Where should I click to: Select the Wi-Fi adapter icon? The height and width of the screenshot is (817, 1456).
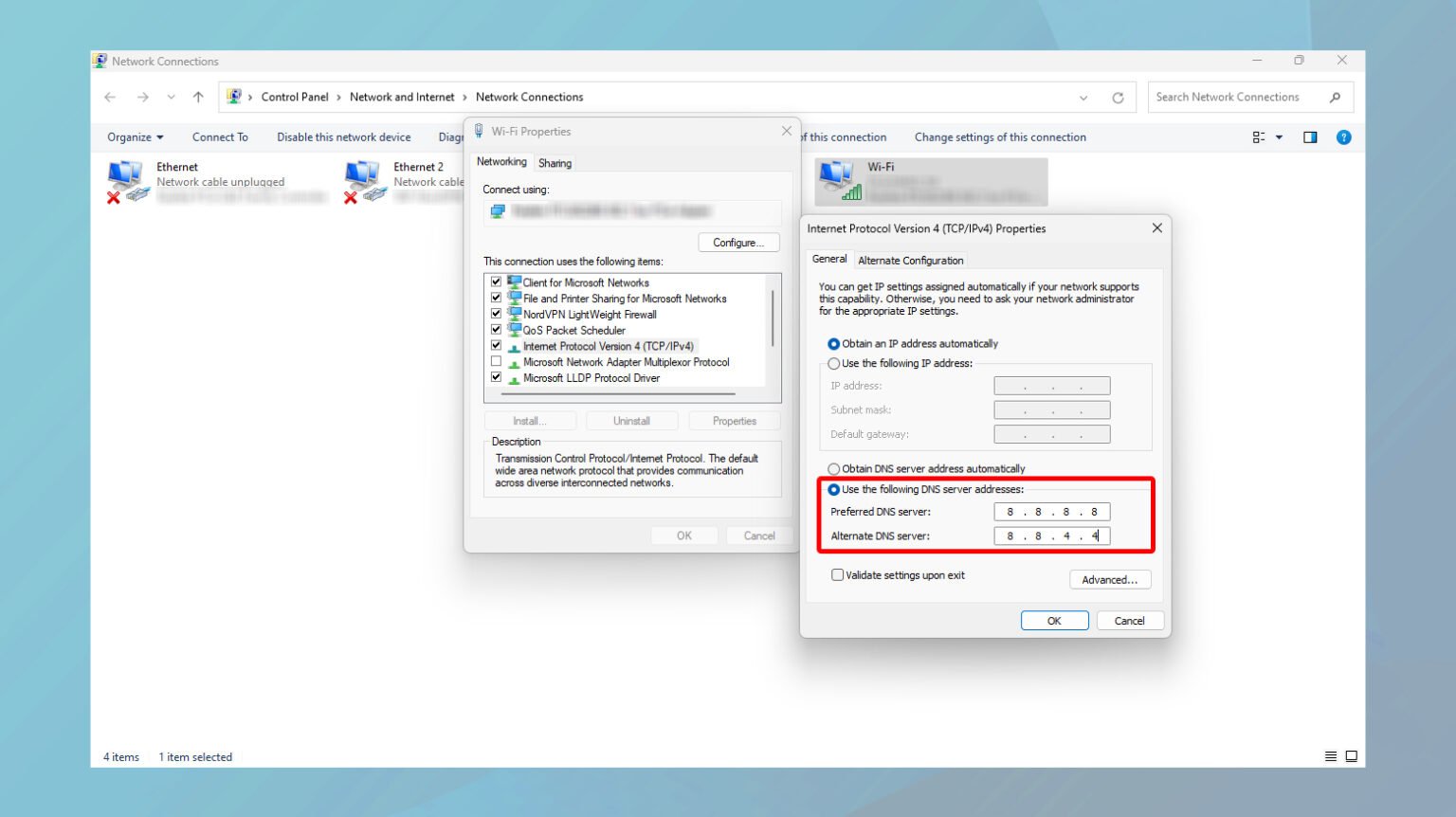coord(838,180)
